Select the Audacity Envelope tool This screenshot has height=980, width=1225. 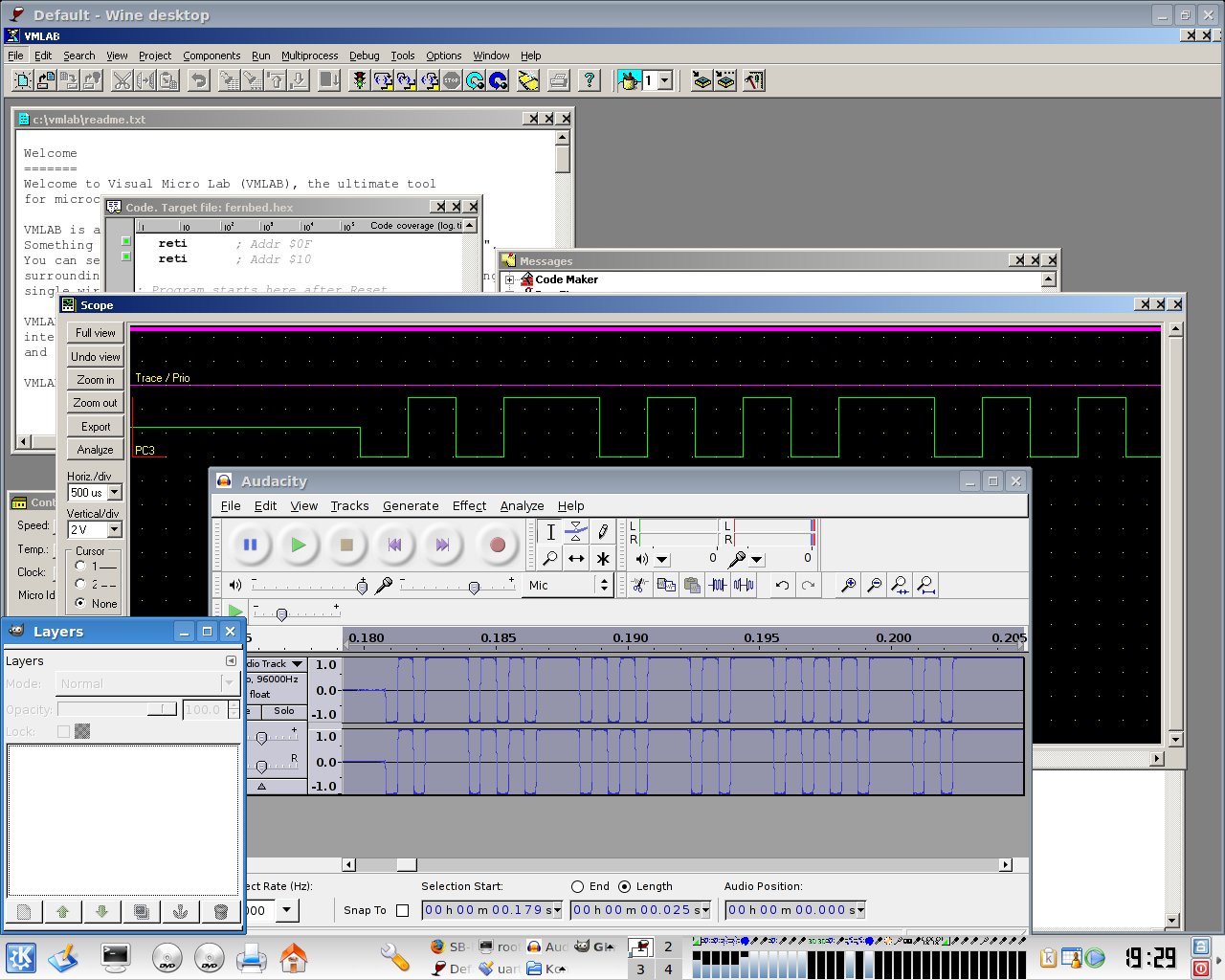click(x=576, y=532)
